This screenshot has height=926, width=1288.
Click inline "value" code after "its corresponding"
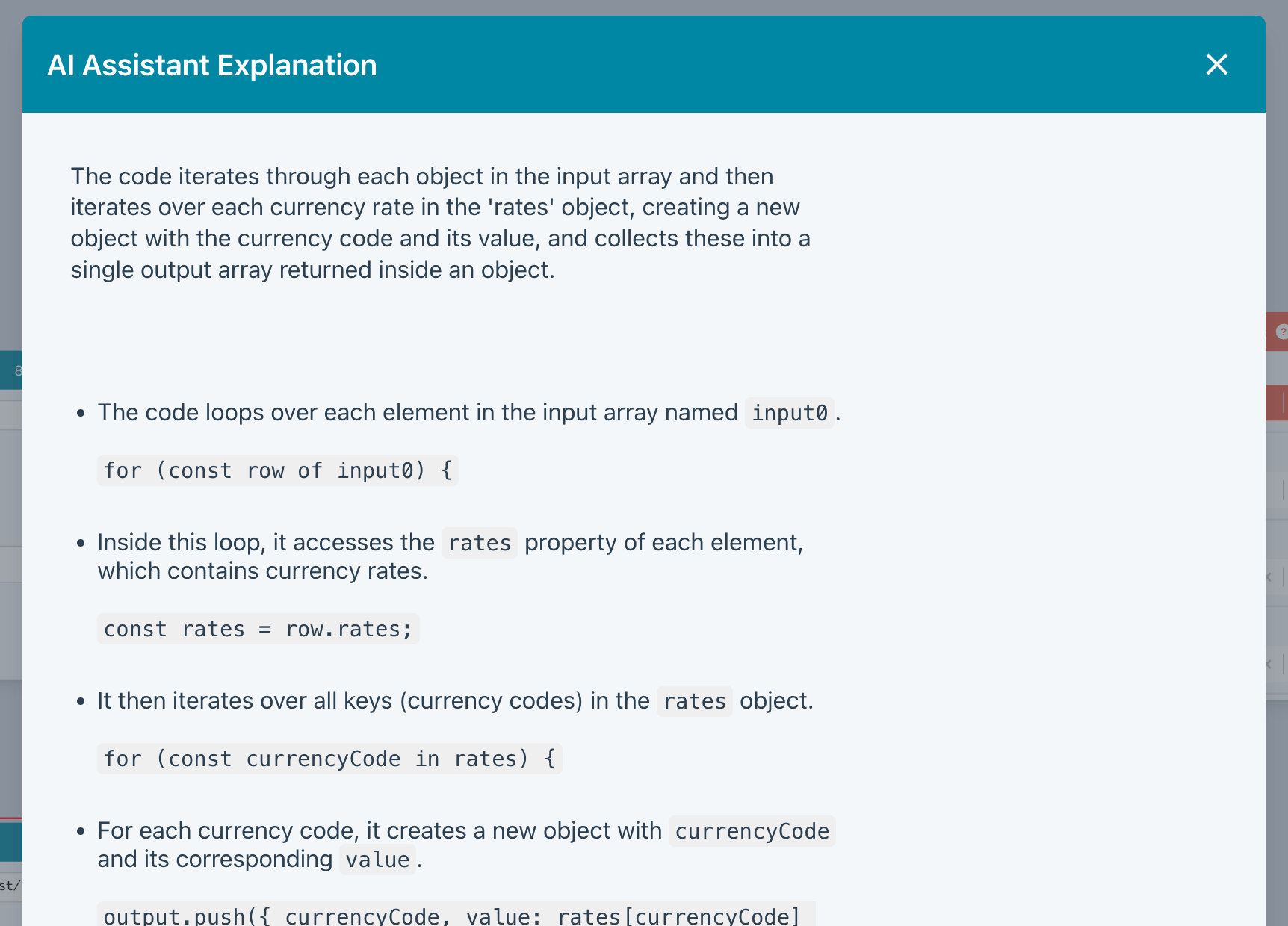[377, 860]
